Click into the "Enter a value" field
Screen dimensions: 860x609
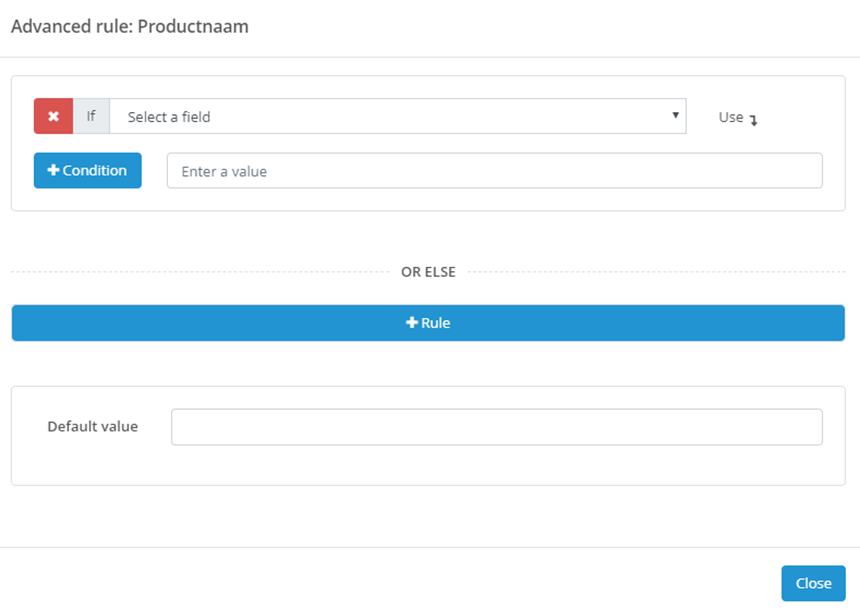pos(495,171)
